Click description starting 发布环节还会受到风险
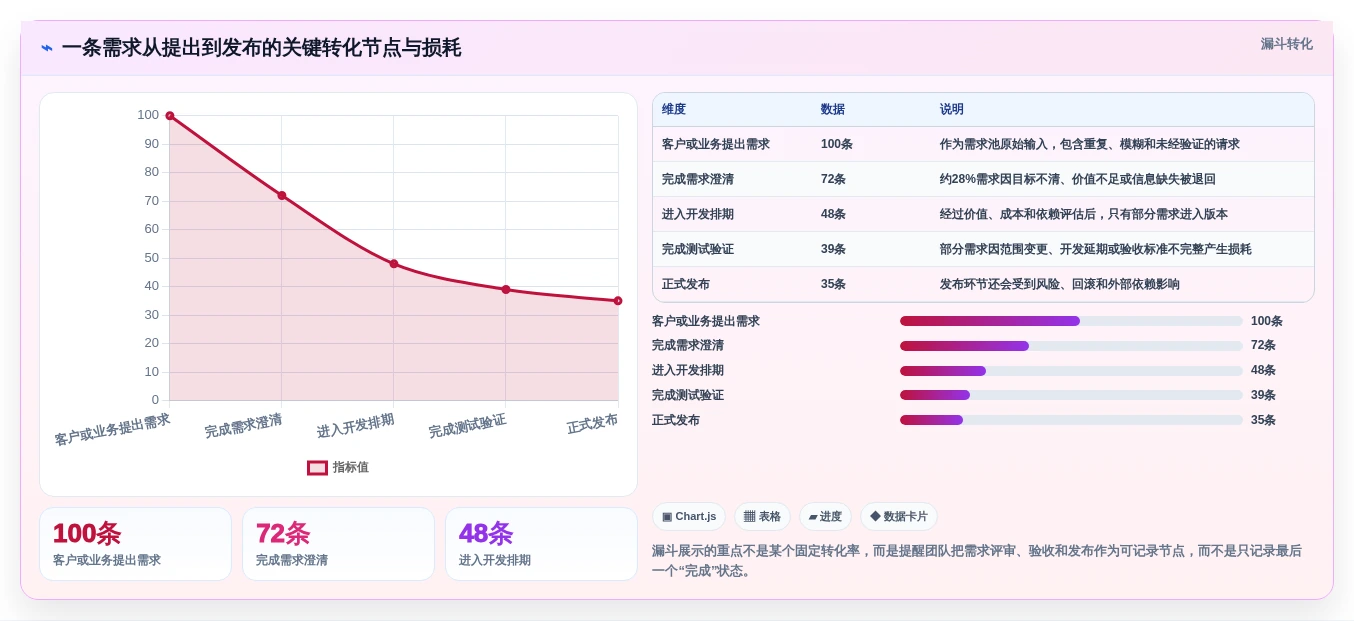This screenshot has height=621, width=1354. [x=1060, y=284]
